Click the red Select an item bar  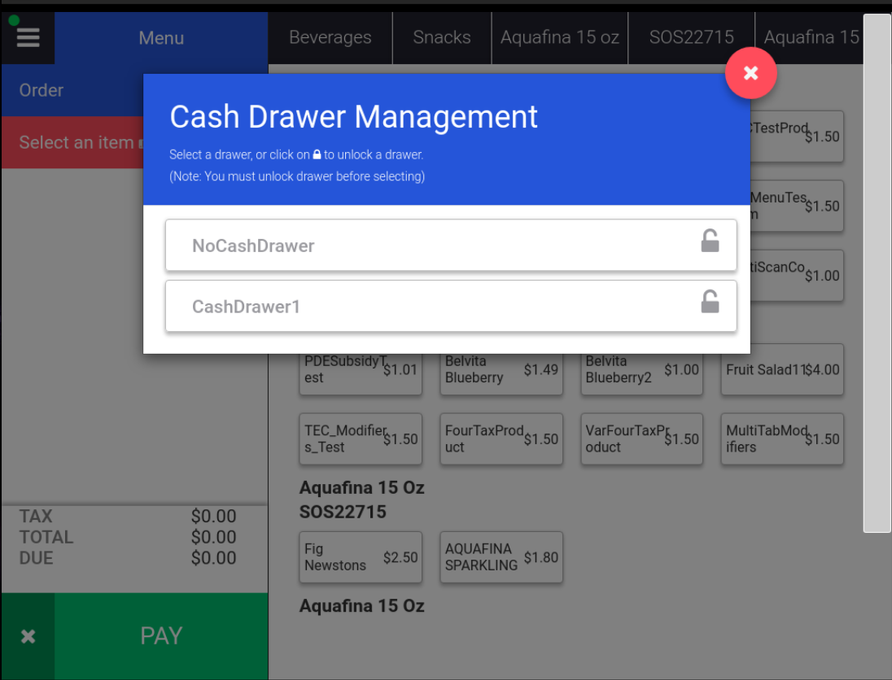click(x=73, y=142)
